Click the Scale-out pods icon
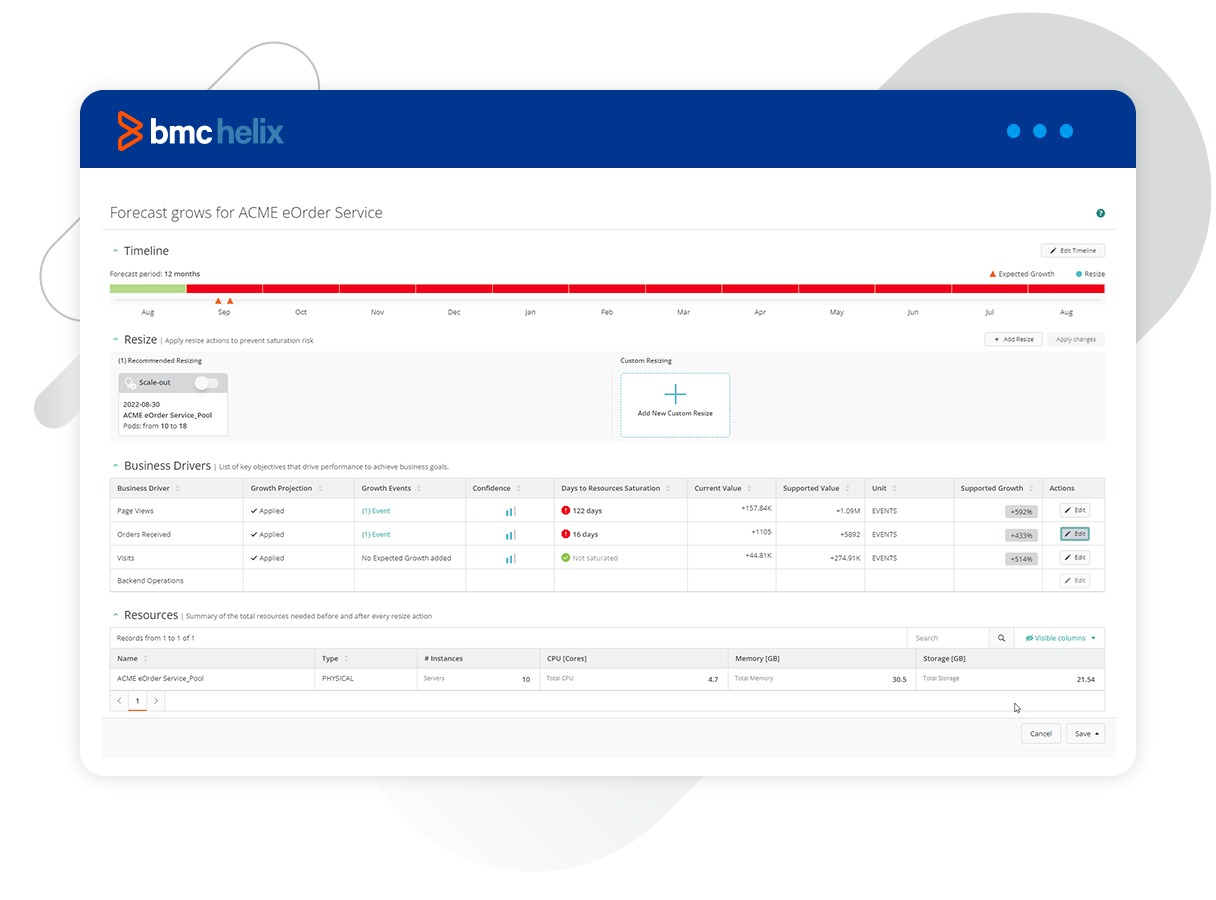 [x=130, y=383]
